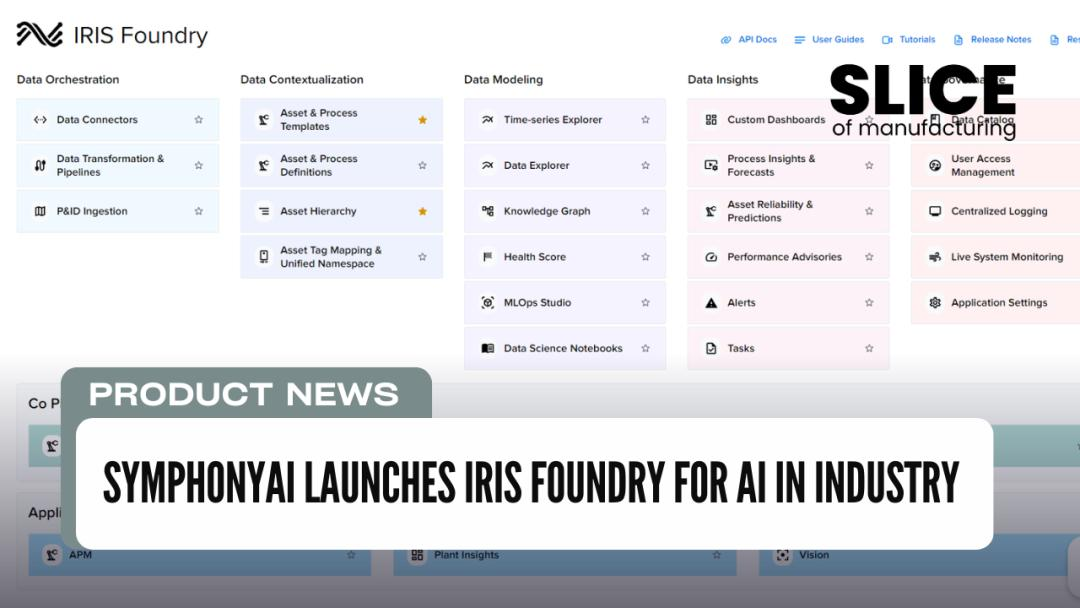This screenshot has width=1080, height=608.
Task: Click the Process Insights & Forecasts icon
Action: point(712,165)
